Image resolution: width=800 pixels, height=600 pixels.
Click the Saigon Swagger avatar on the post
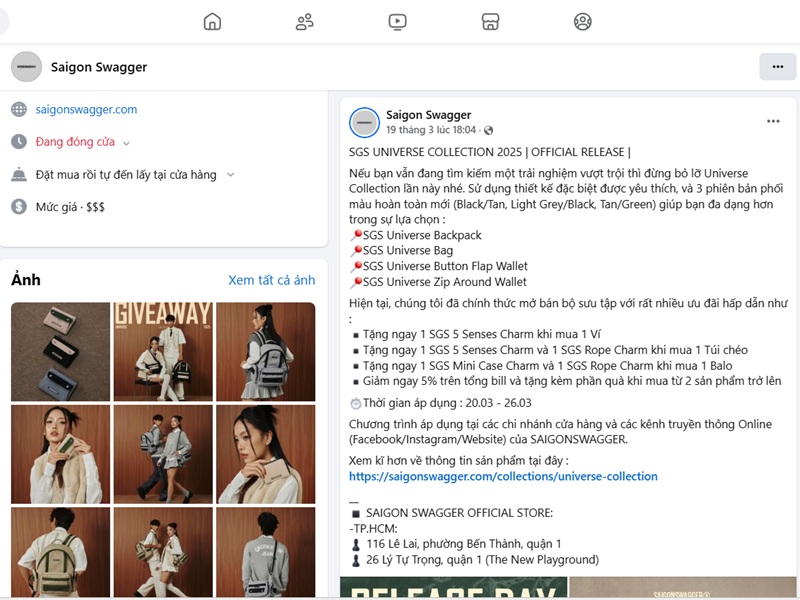coord(364,122)
